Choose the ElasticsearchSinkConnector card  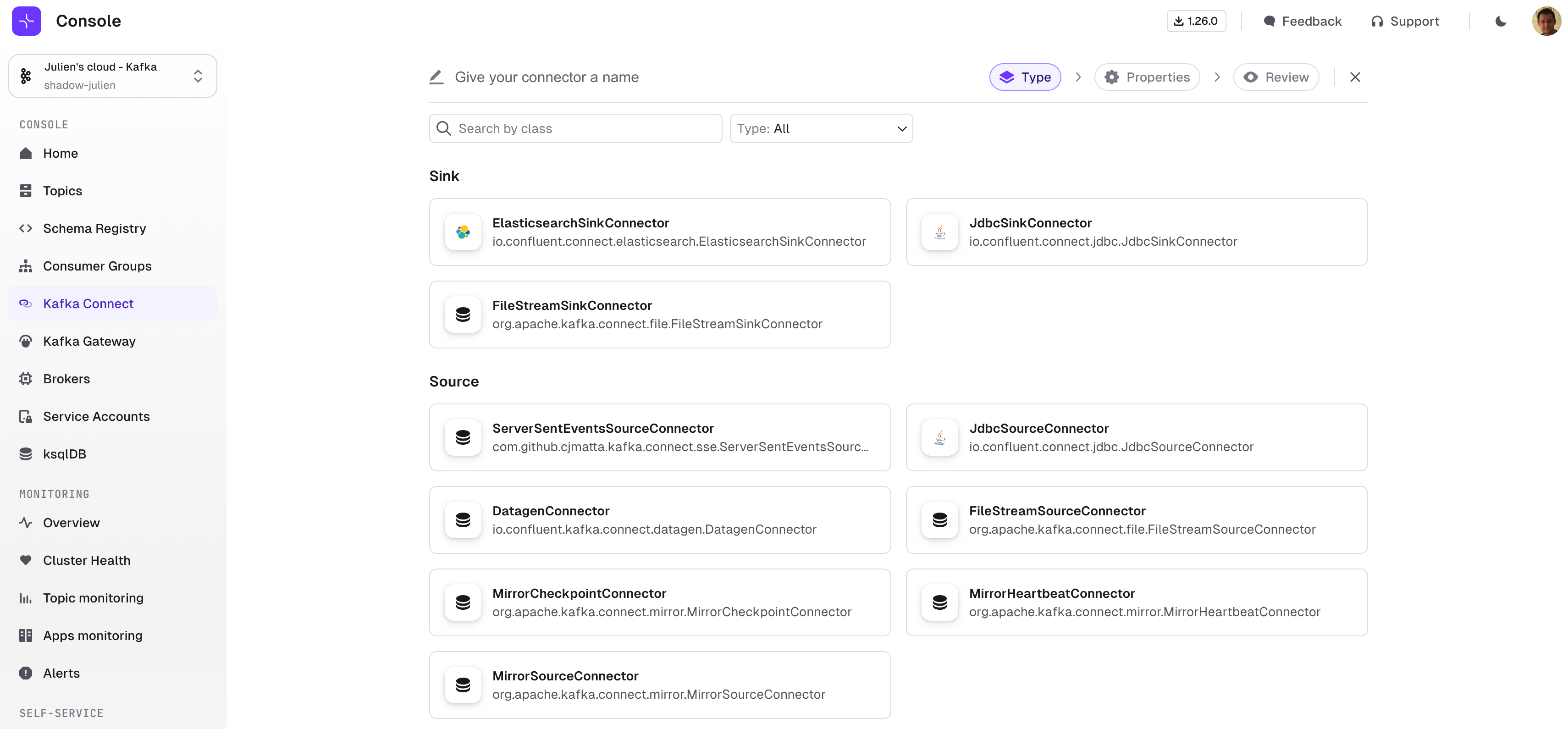(x=660, y=232)
